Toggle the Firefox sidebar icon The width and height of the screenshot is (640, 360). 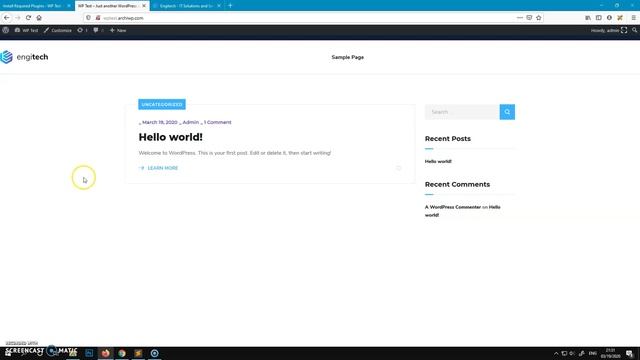[x=598, y=18]
